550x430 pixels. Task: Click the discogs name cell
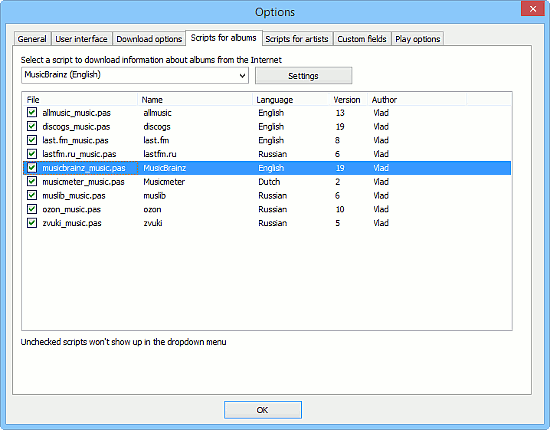(x=157, y=127)
